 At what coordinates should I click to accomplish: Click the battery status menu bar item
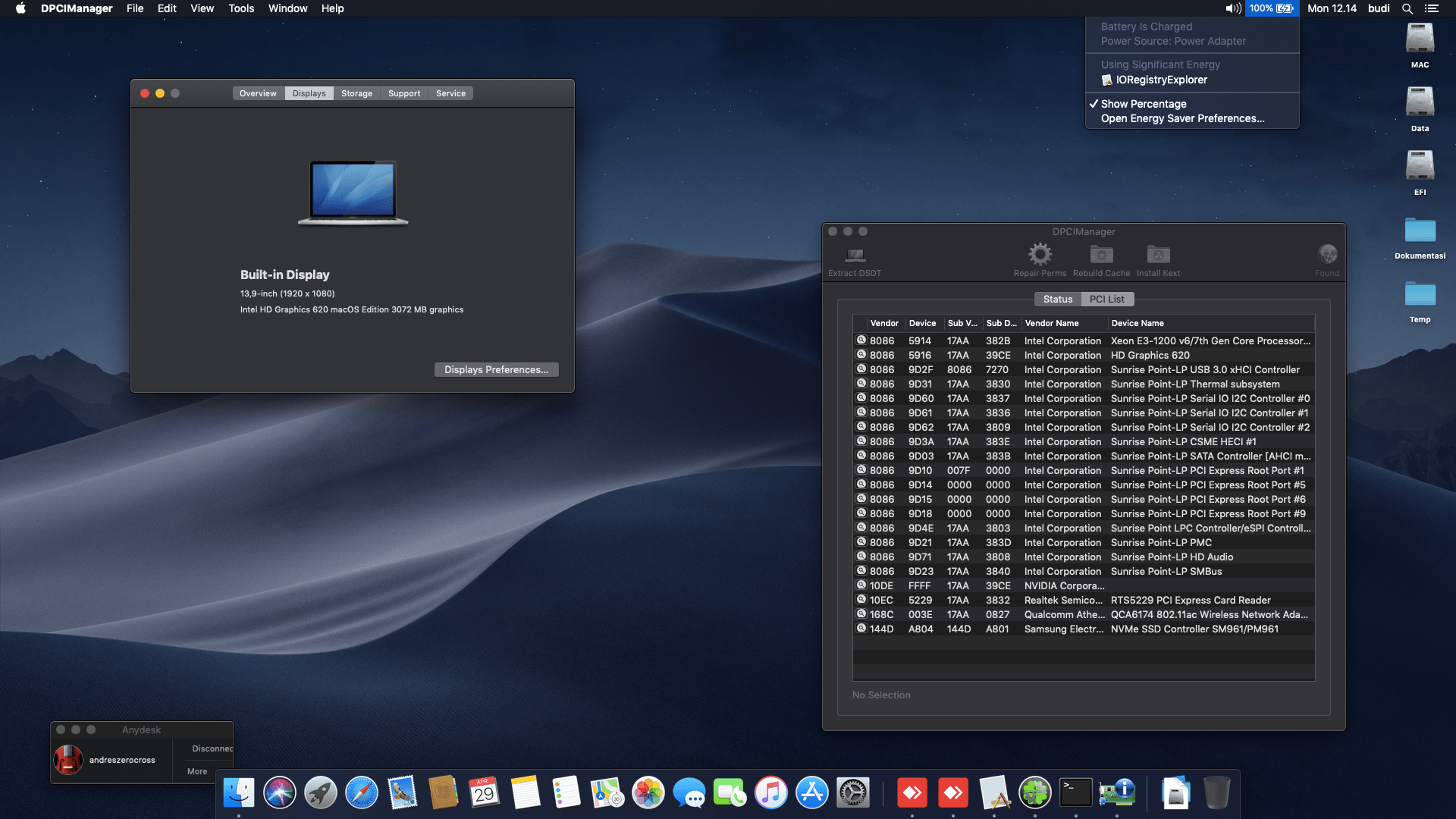tap(1272, 8)
